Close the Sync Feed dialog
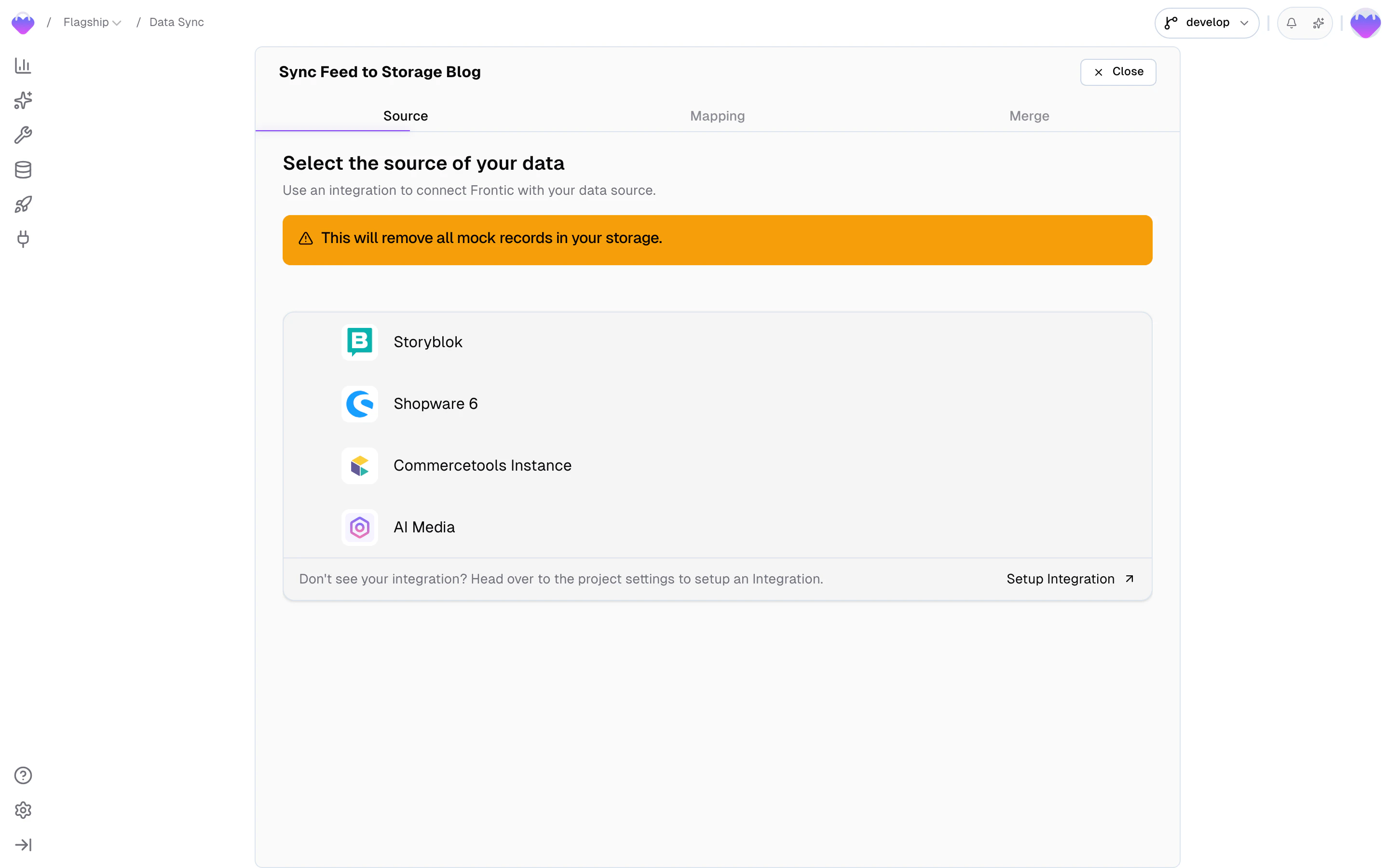The width and height of the screenshot is (1389, 868). click(x=1118, y=72)
